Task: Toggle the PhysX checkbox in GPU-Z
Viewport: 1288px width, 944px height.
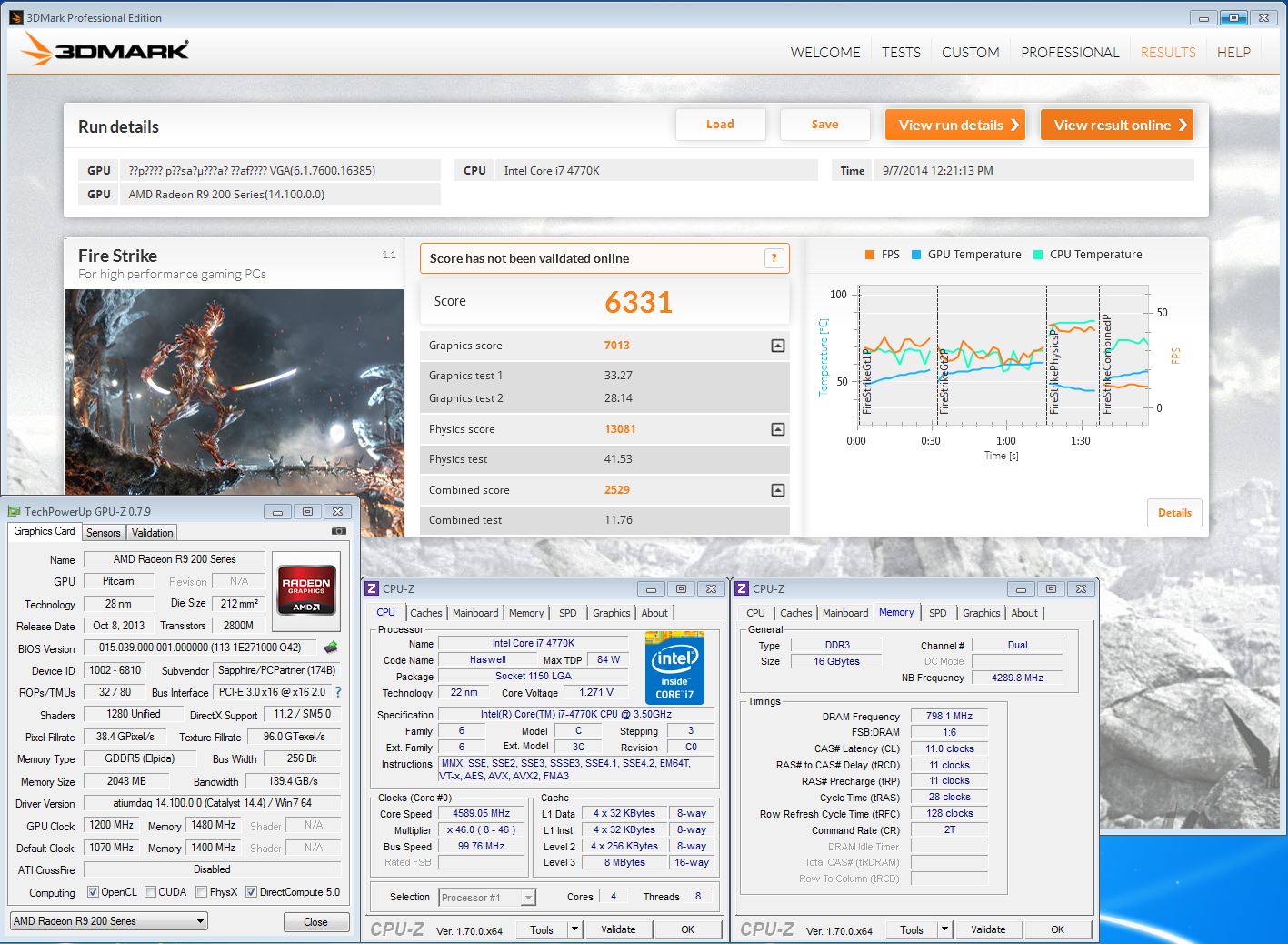Action: pos(201,892)
